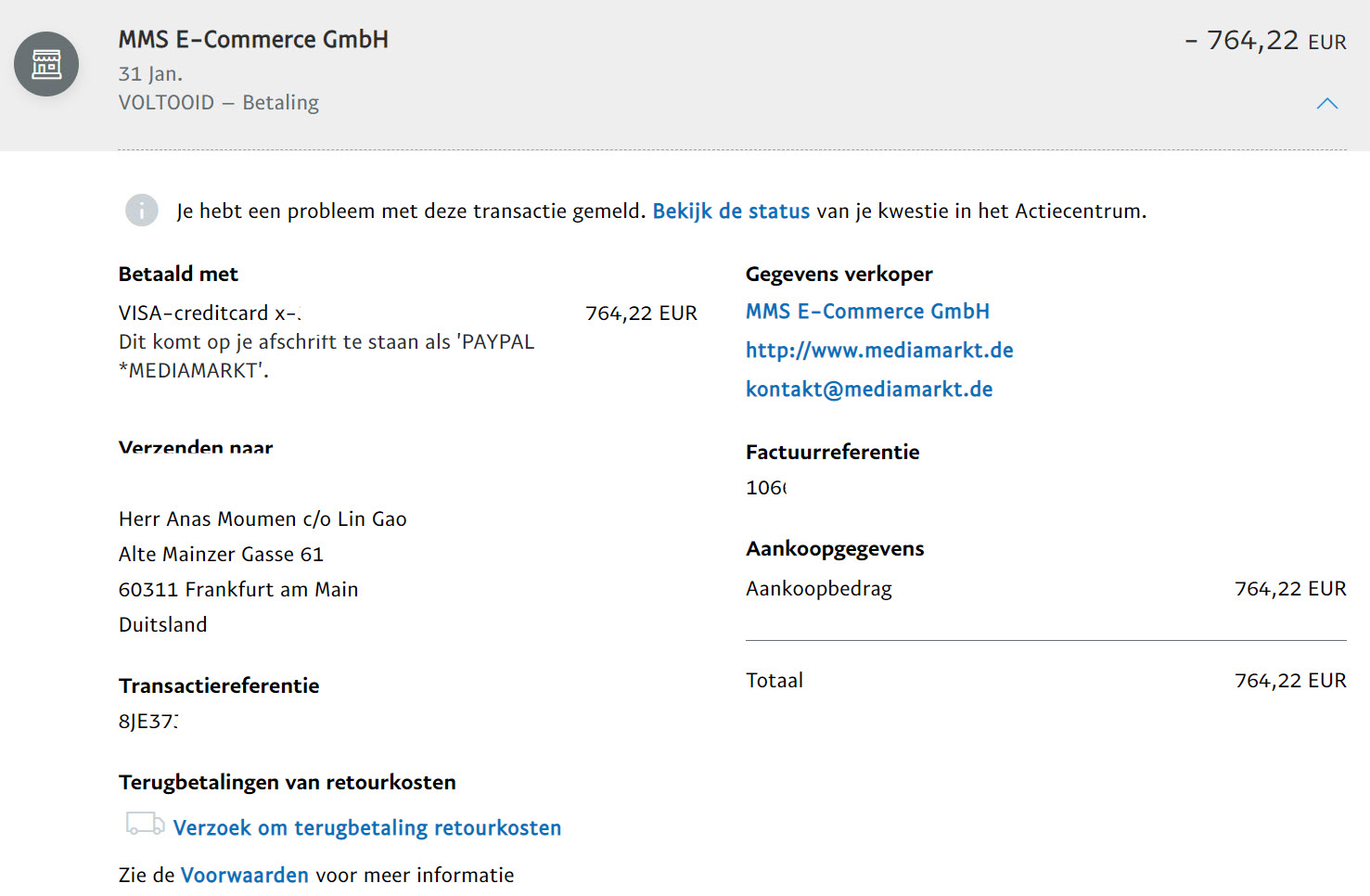This screenshot has height=896, width=1370.
Task: Click the transaction date 31 Jan.
Action: (x=150, y=74)
